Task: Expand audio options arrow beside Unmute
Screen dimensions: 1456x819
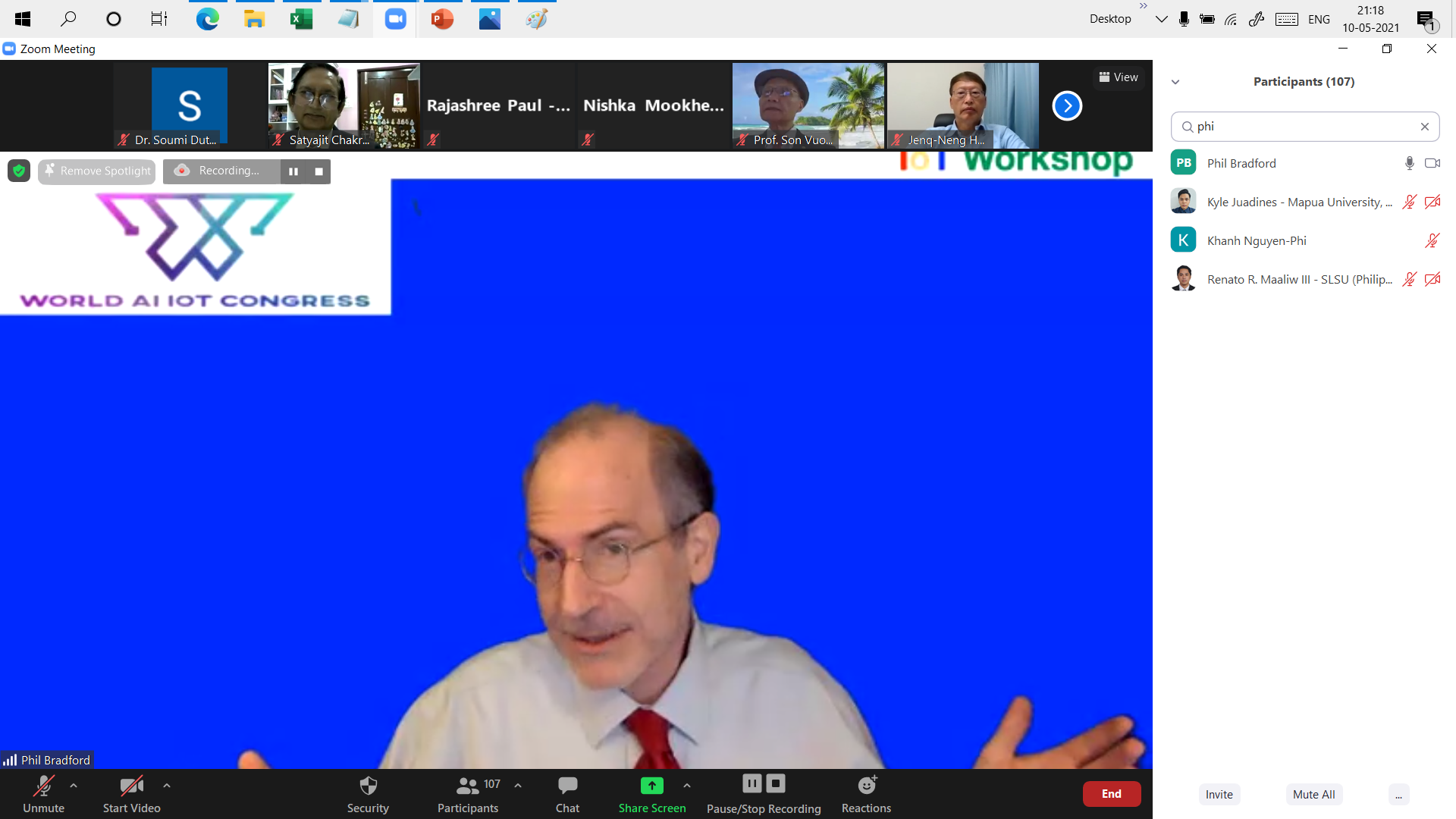Action: pyautogui.click(x=74, y=786)
